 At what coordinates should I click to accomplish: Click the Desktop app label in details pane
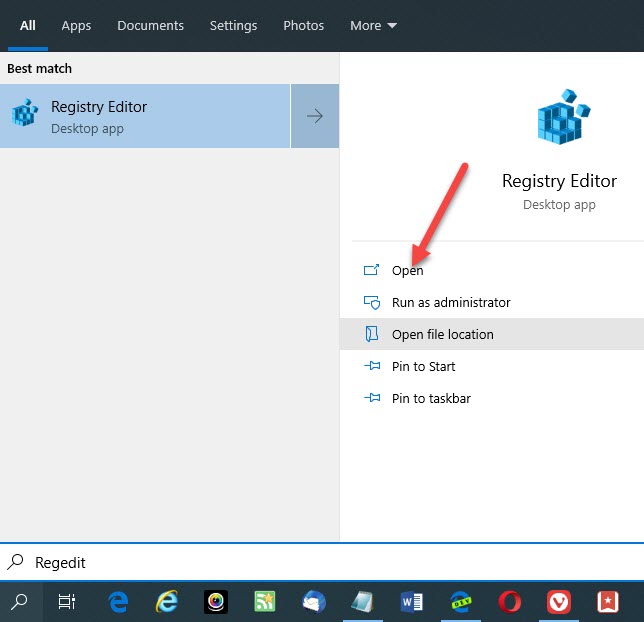(x=559, y=204)
